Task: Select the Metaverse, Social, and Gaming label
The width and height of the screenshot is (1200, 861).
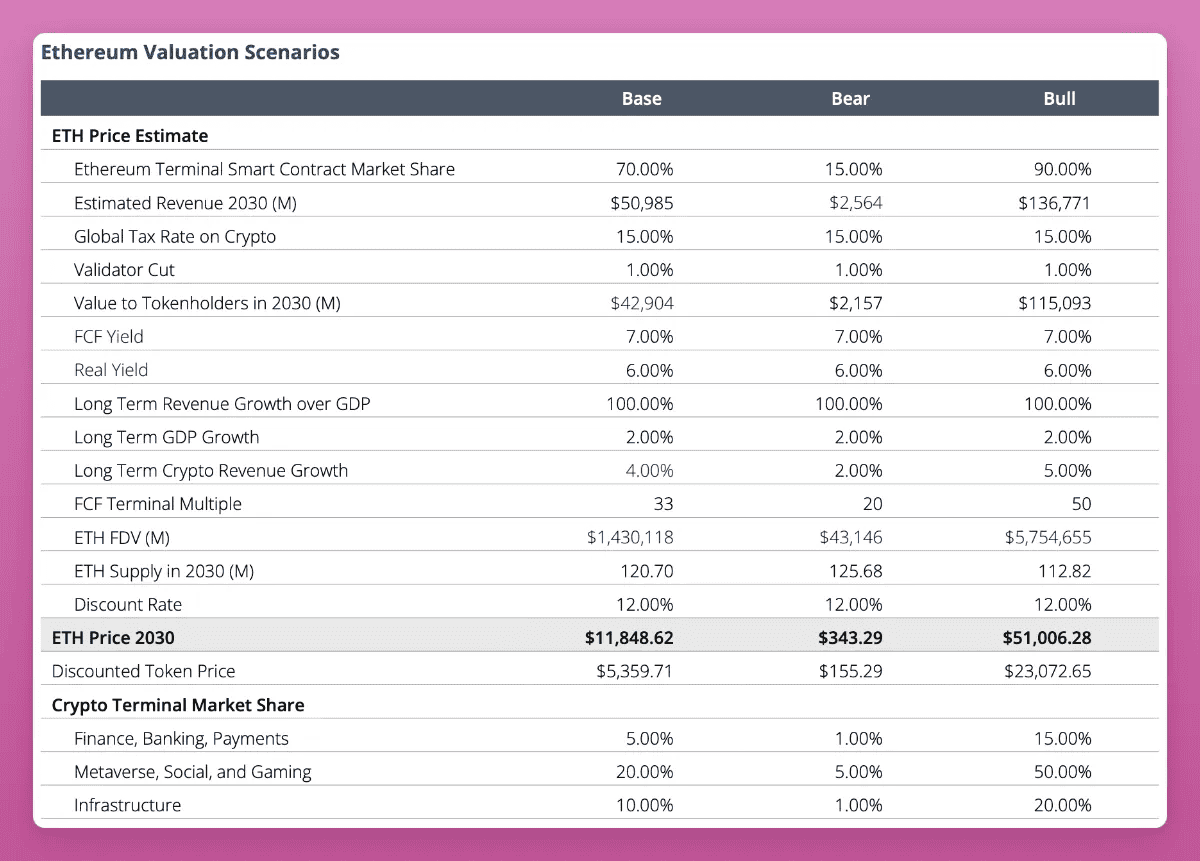Action: (192, 772)
